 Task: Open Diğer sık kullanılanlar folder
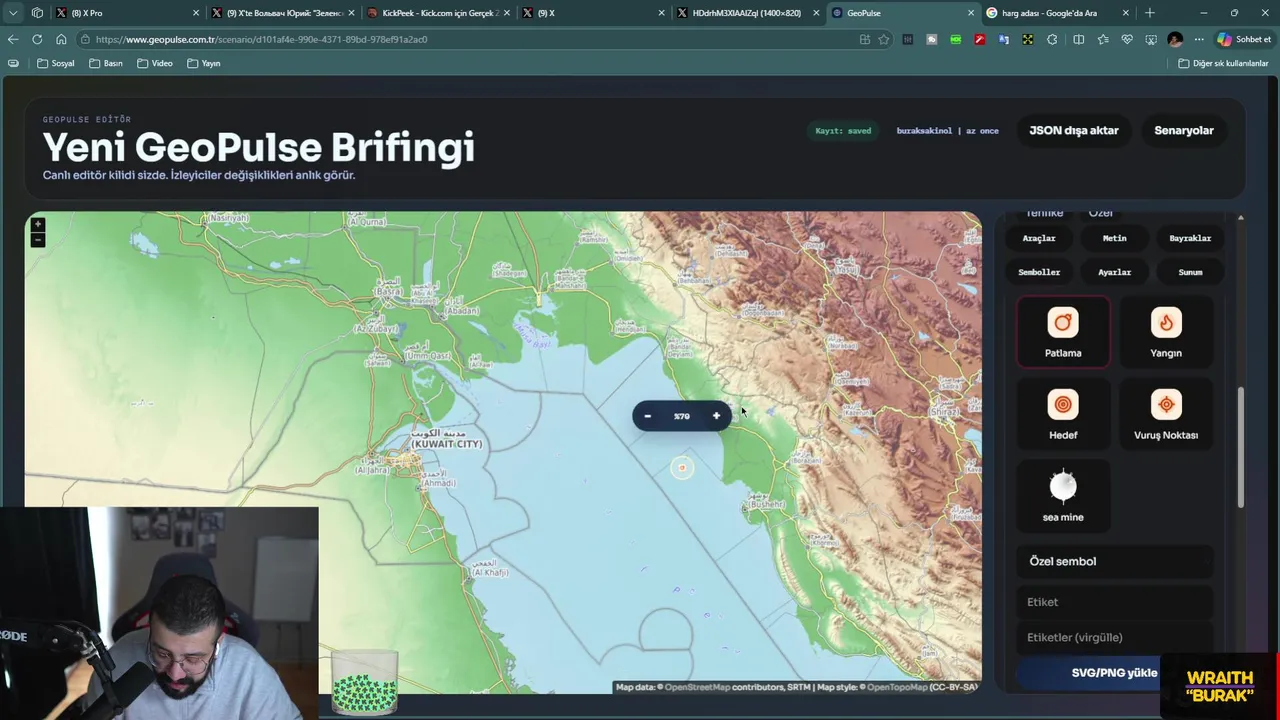[1223, 63]
